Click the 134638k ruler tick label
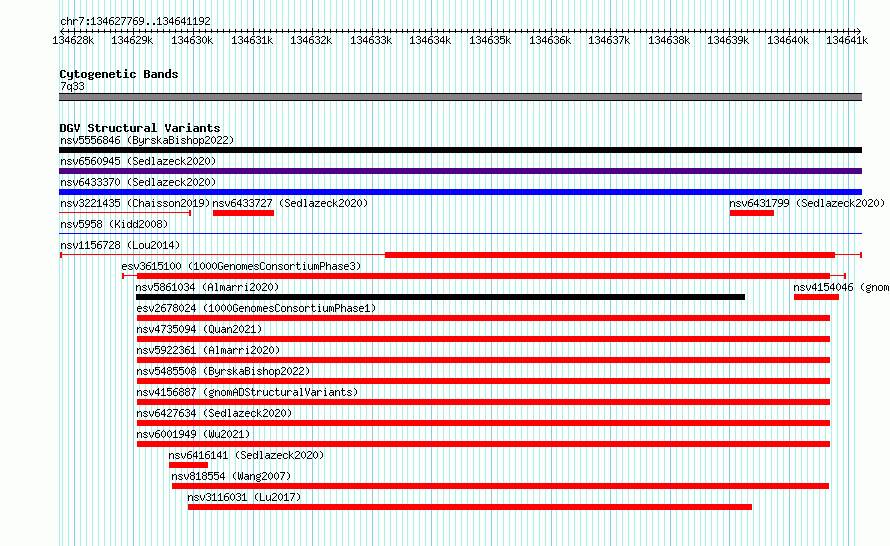The height and width of the screenshot is (546, 890). click(x=669, y=40)
